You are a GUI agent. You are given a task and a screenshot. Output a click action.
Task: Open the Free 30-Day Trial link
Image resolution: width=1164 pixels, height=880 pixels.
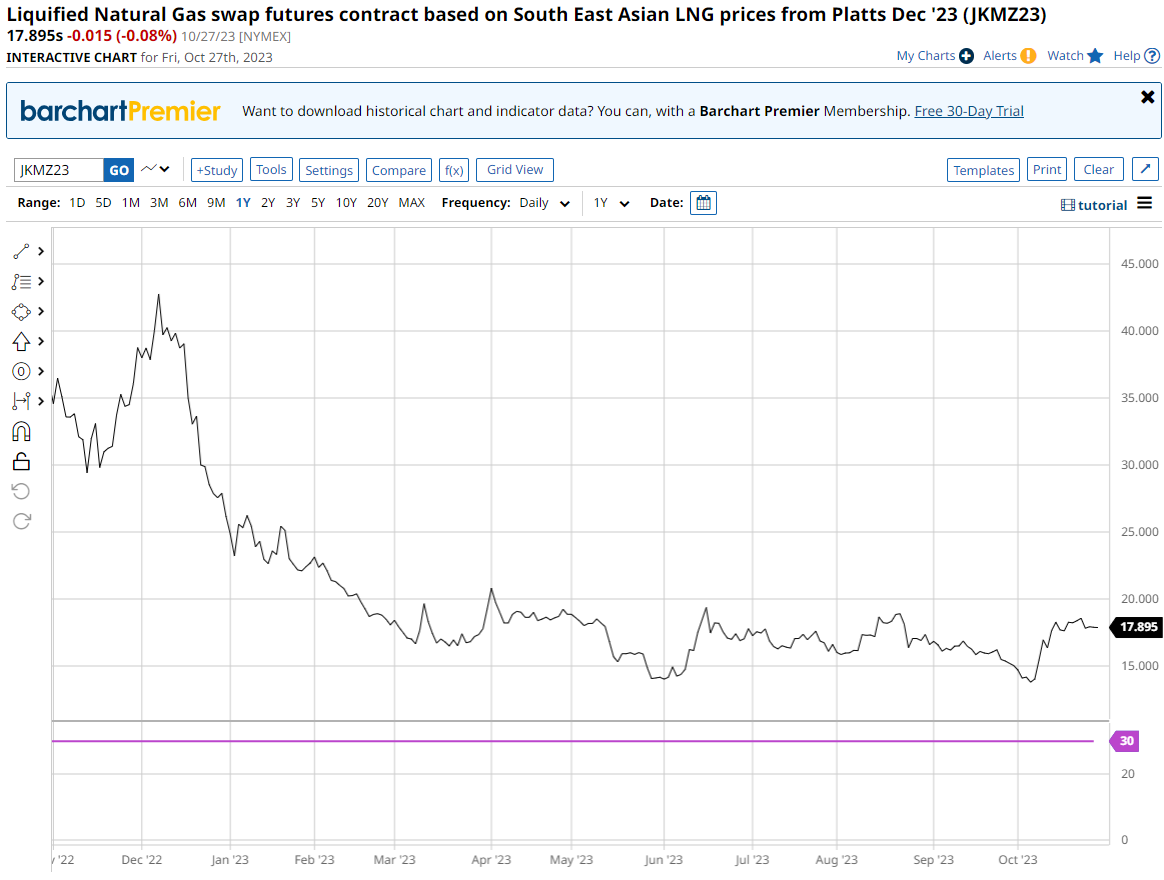pos(968,111)
